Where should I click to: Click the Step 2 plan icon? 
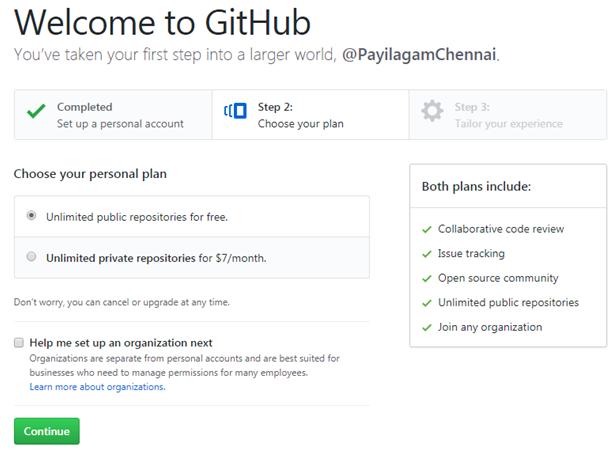[x=235, y=111]
